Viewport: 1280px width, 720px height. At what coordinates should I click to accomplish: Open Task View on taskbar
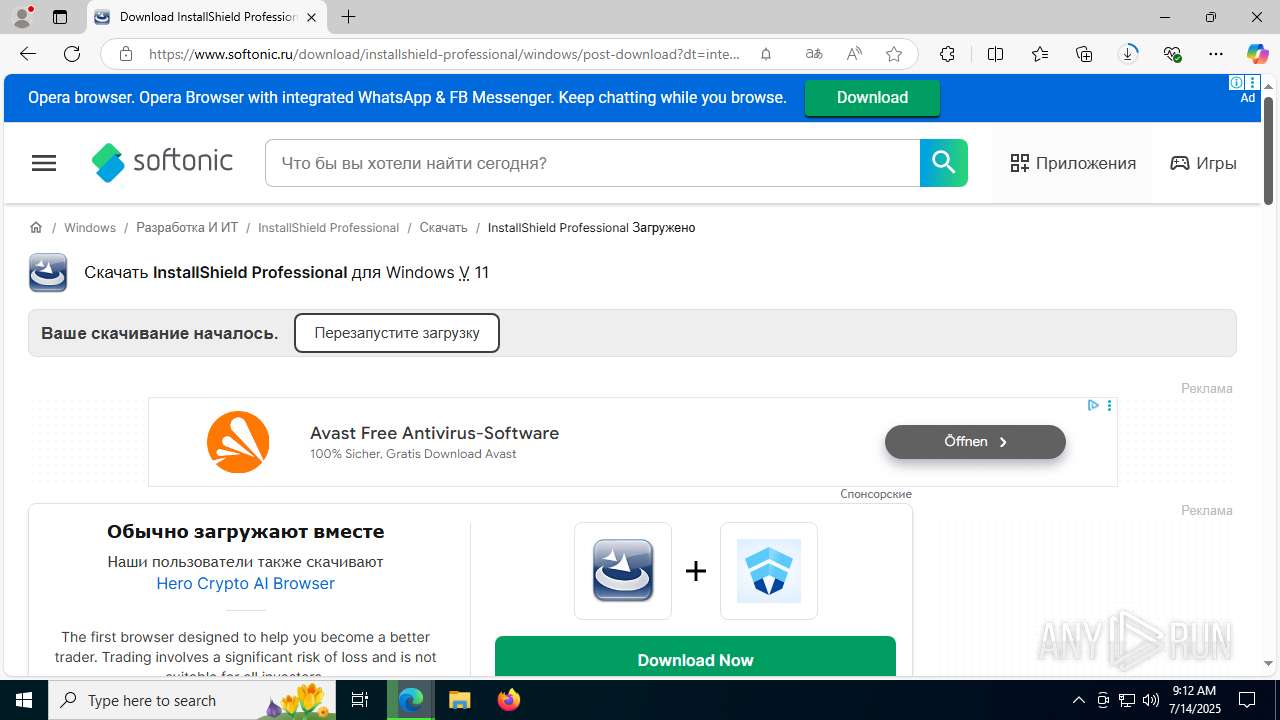(360, 700)
